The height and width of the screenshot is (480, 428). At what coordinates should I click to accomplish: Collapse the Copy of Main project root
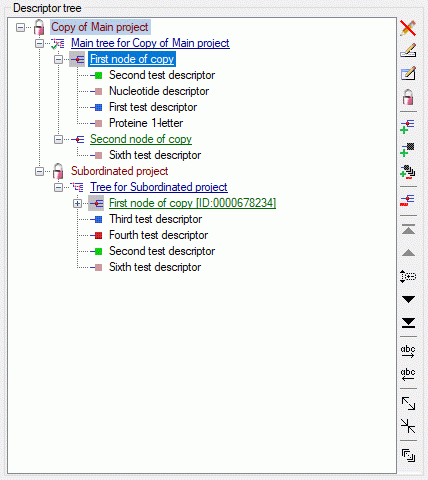[x=20, y=27]
